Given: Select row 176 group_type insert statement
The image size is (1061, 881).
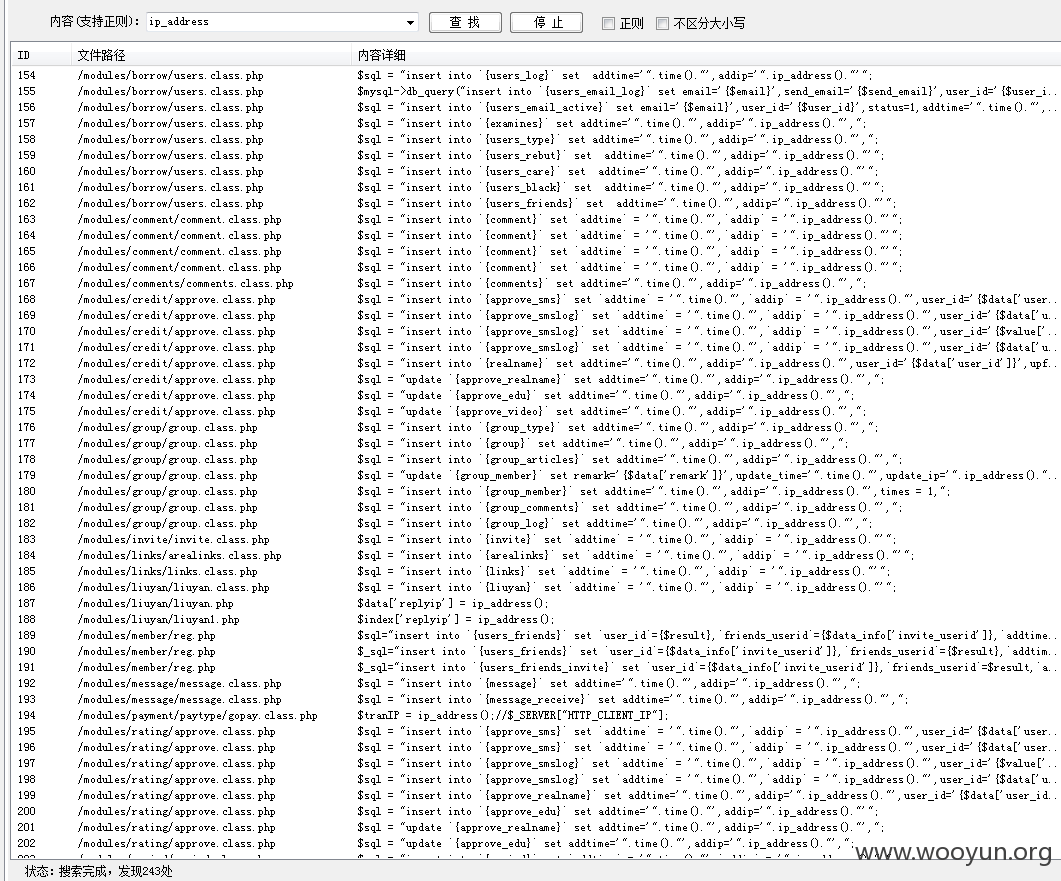Looking at the screenshot, I should [618, 428].
